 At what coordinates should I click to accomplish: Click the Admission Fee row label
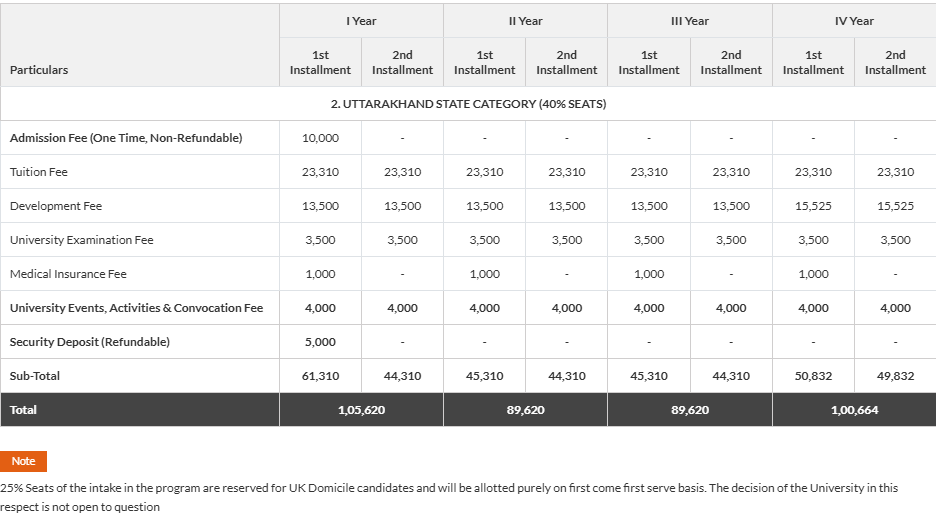coord(126,138)
